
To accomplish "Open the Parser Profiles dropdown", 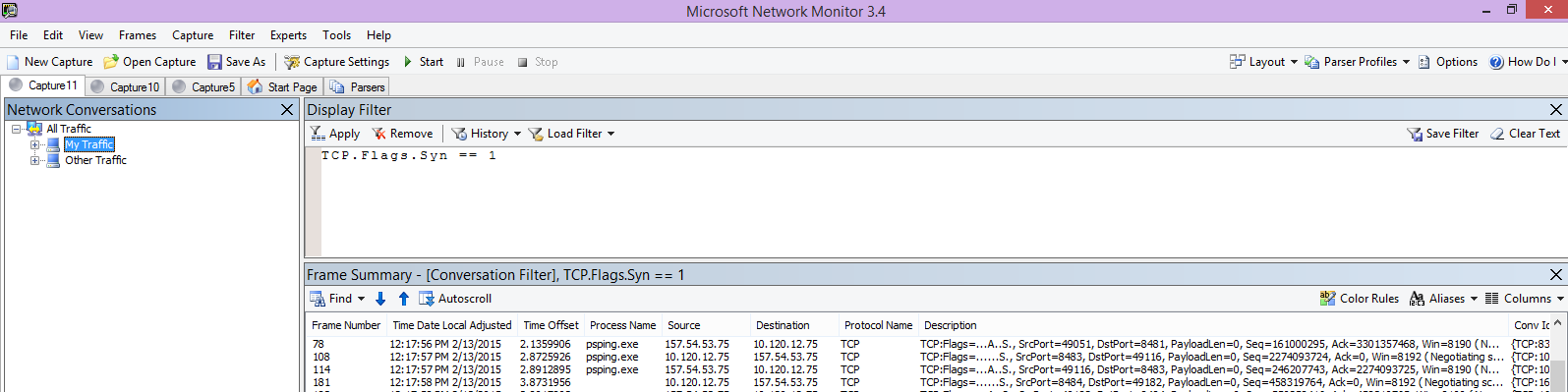I will pos(1357,62).
